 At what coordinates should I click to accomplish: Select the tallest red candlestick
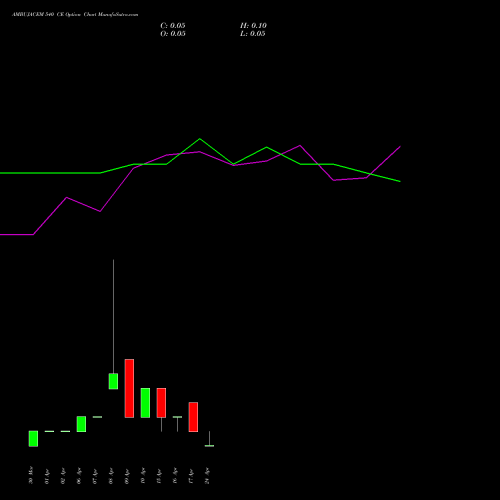coord(129,388)
